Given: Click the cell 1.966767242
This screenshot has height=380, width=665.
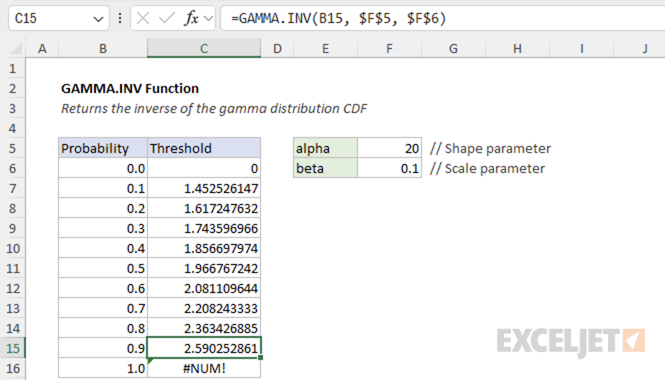Looking at the screenshot, I should pyautogui.click(x=204, y=268).
